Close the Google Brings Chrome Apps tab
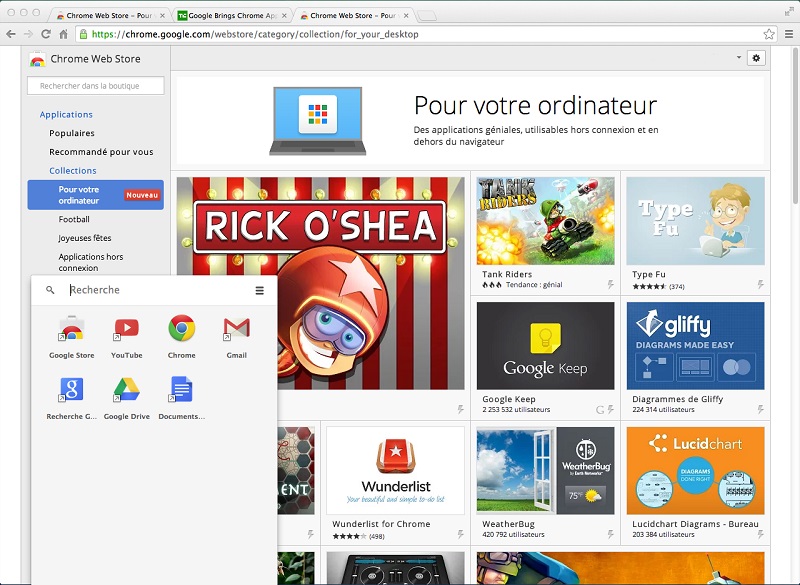Viewport: 800px width, 585px height. pos(285,16)
